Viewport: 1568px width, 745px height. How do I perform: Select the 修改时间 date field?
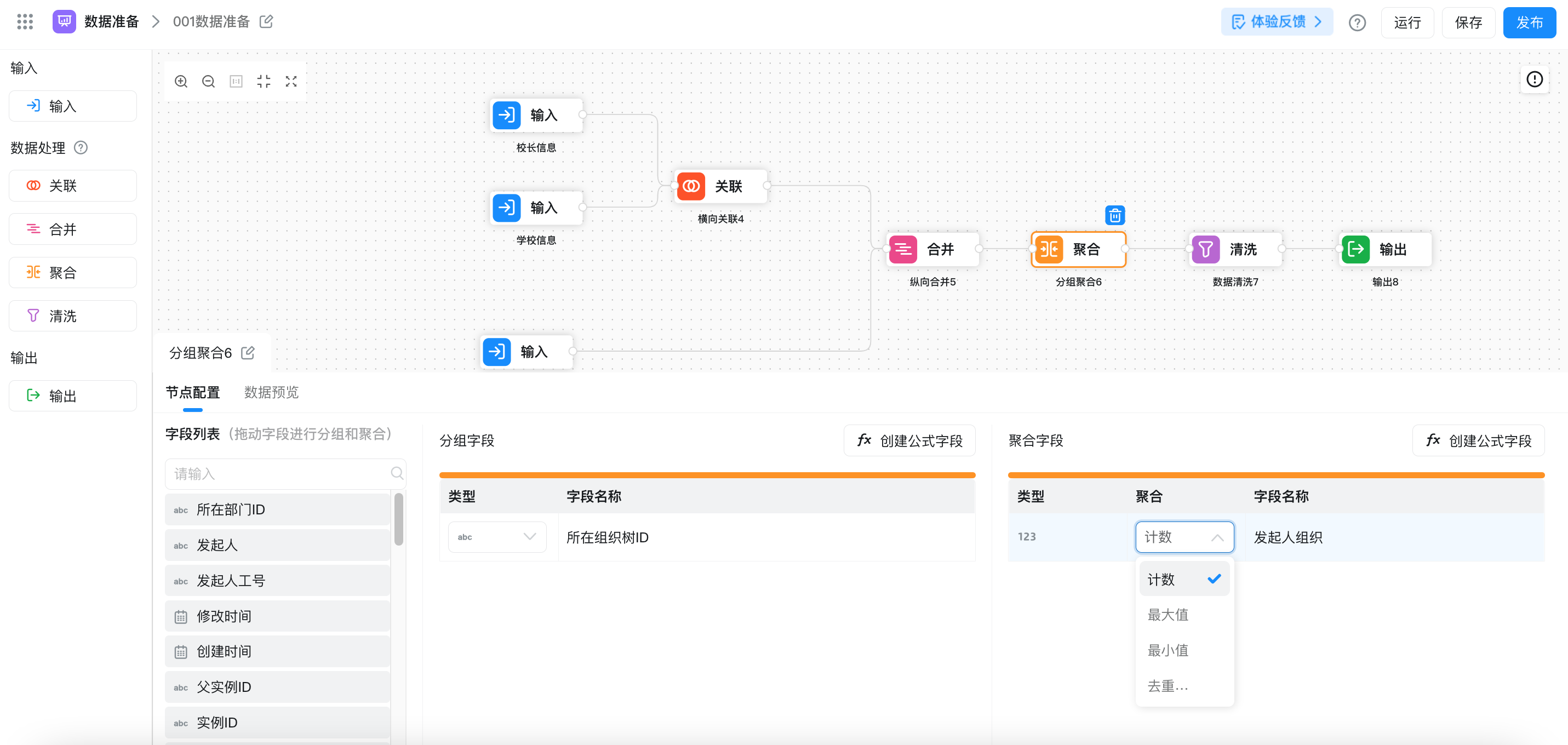(277, 616)
